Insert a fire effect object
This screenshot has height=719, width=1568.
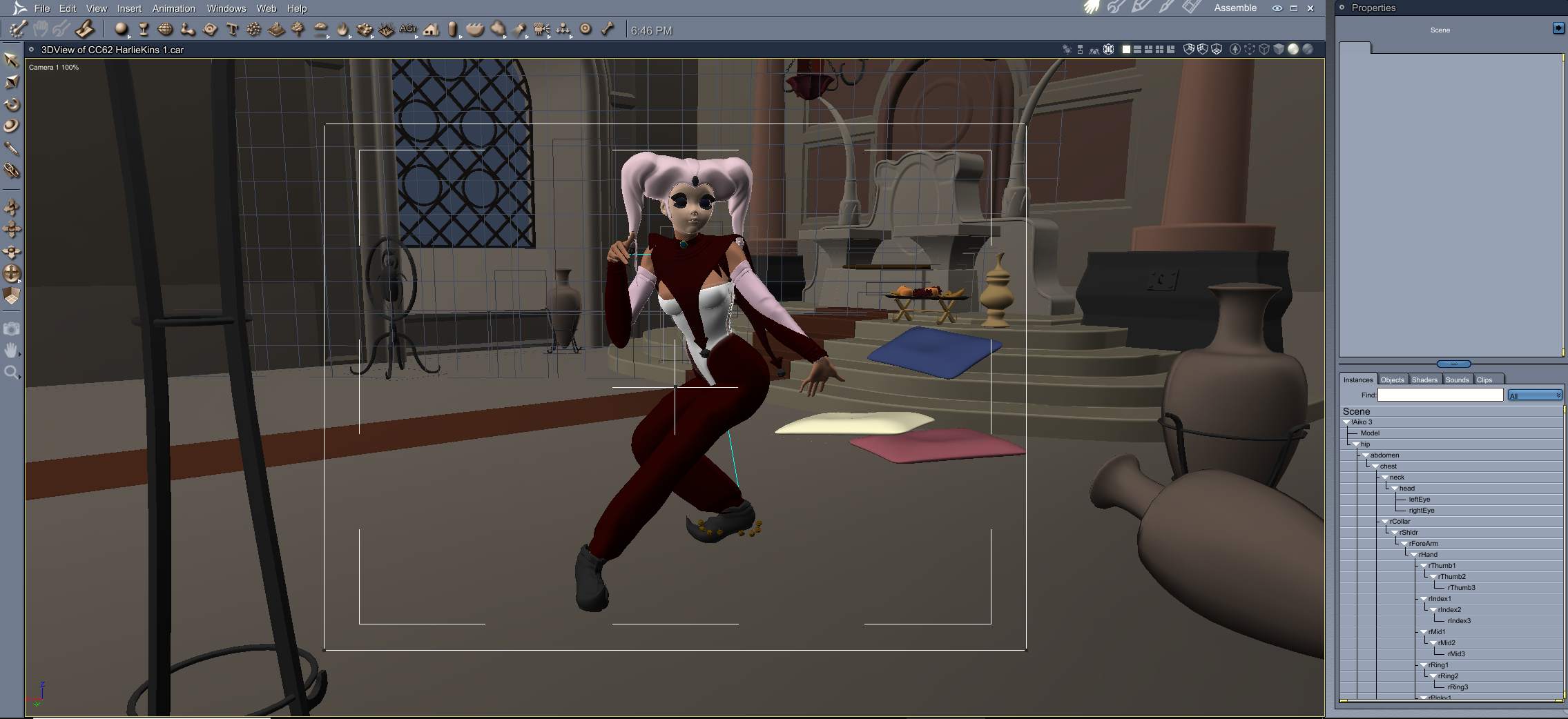[342, 29]
